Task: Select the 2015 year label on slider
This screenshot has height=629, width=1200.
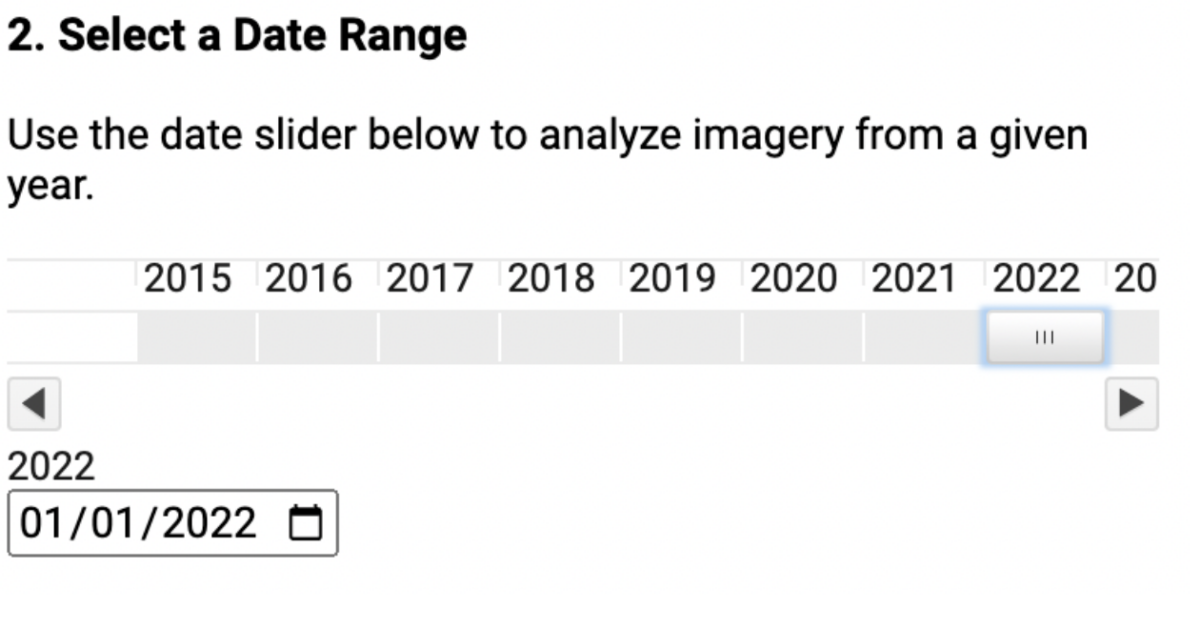Action: (x=187, y=279)
